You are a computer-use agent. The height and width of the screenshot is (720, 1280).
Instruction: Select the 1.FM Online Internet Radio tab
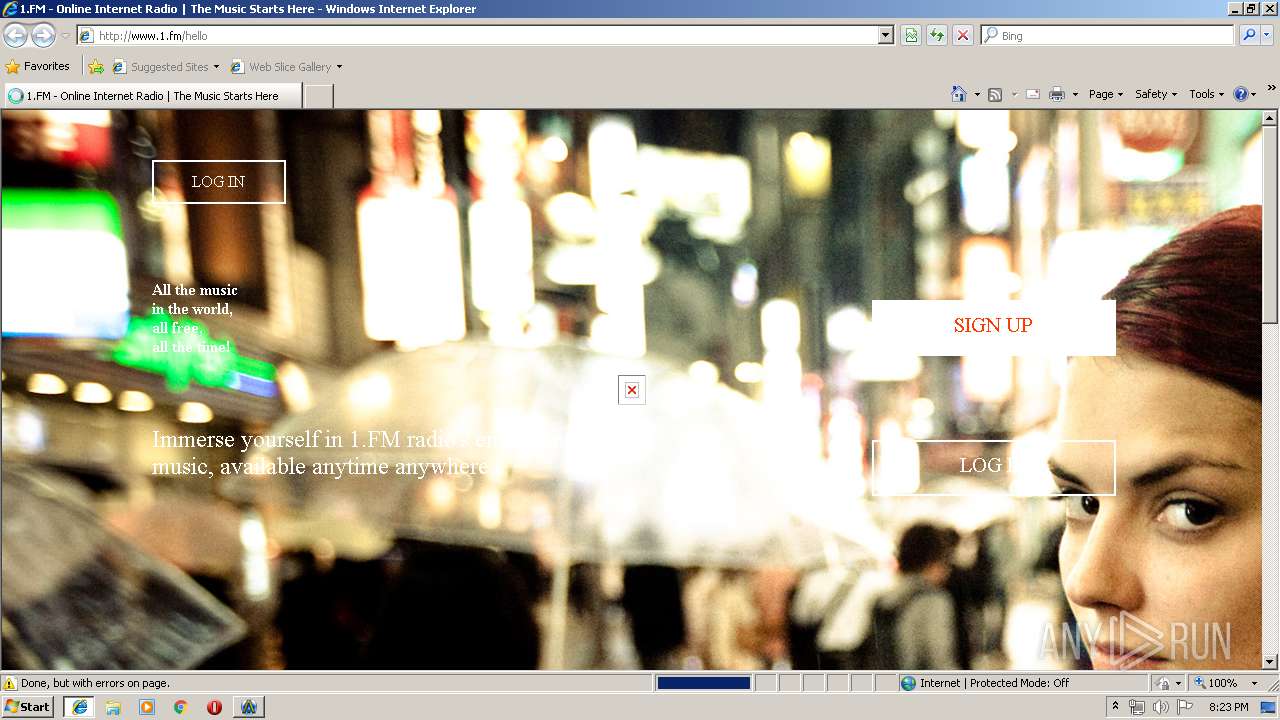[x=152, y=96]
